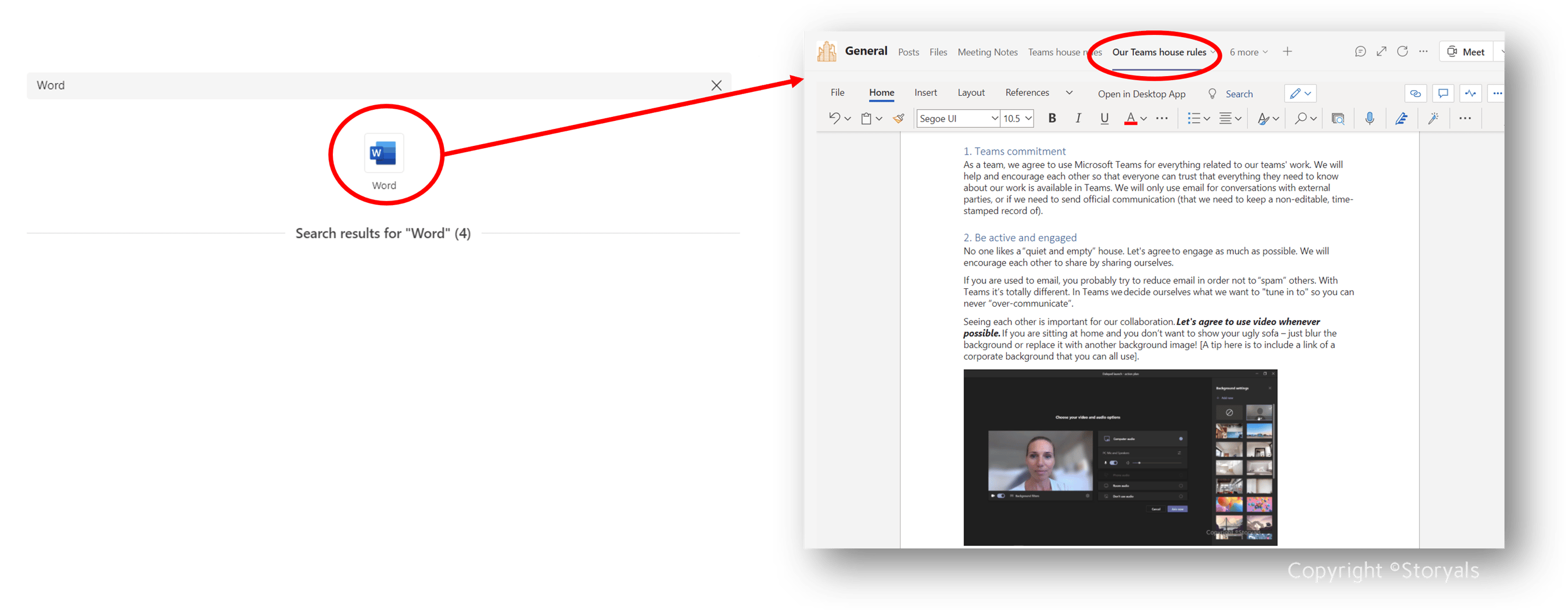Switch to the Insert ribbon tab
The height and width of the screenshot is (612, 1568).
coord(925,92)
